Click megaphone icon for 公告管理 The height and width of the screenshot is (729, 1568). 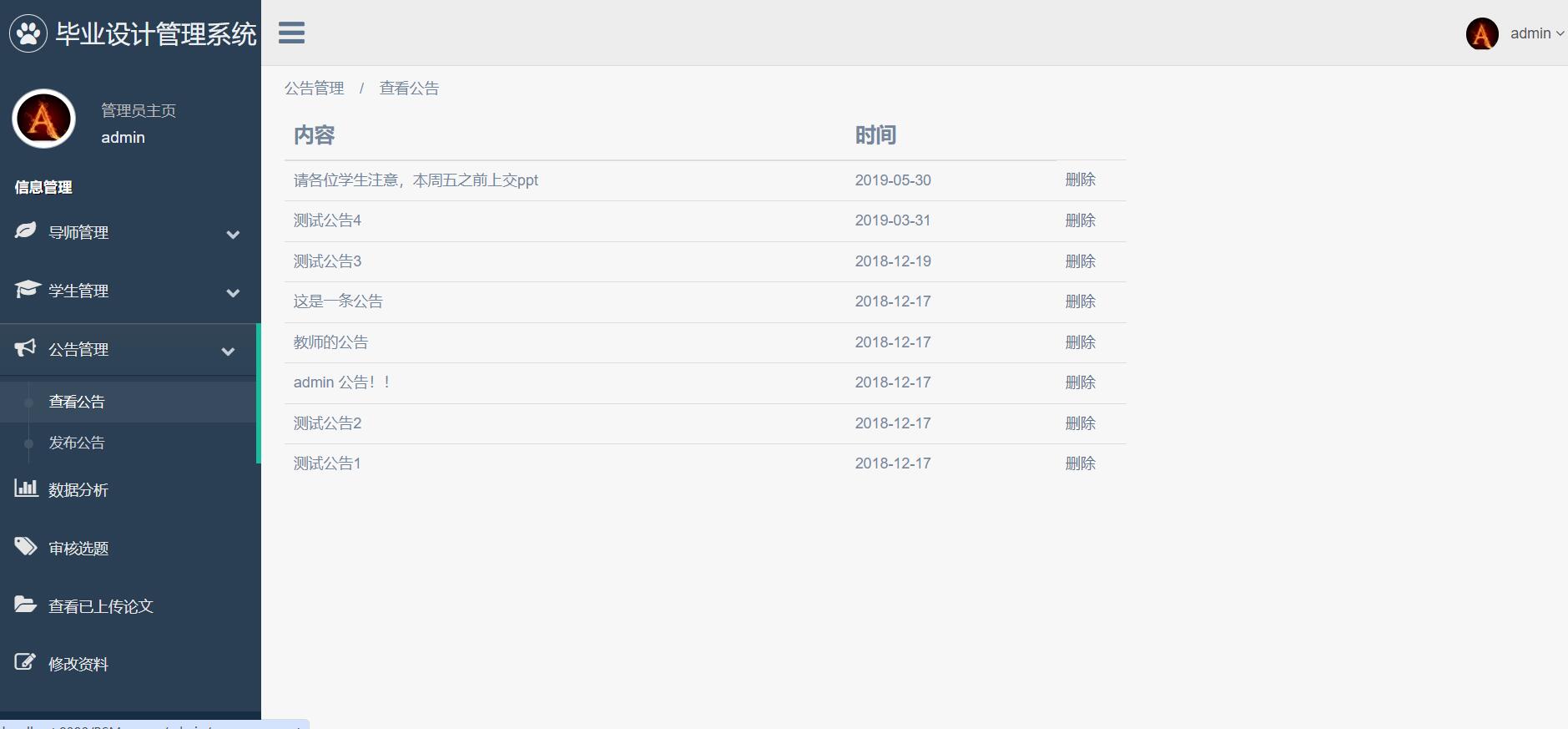click(26, 347)
